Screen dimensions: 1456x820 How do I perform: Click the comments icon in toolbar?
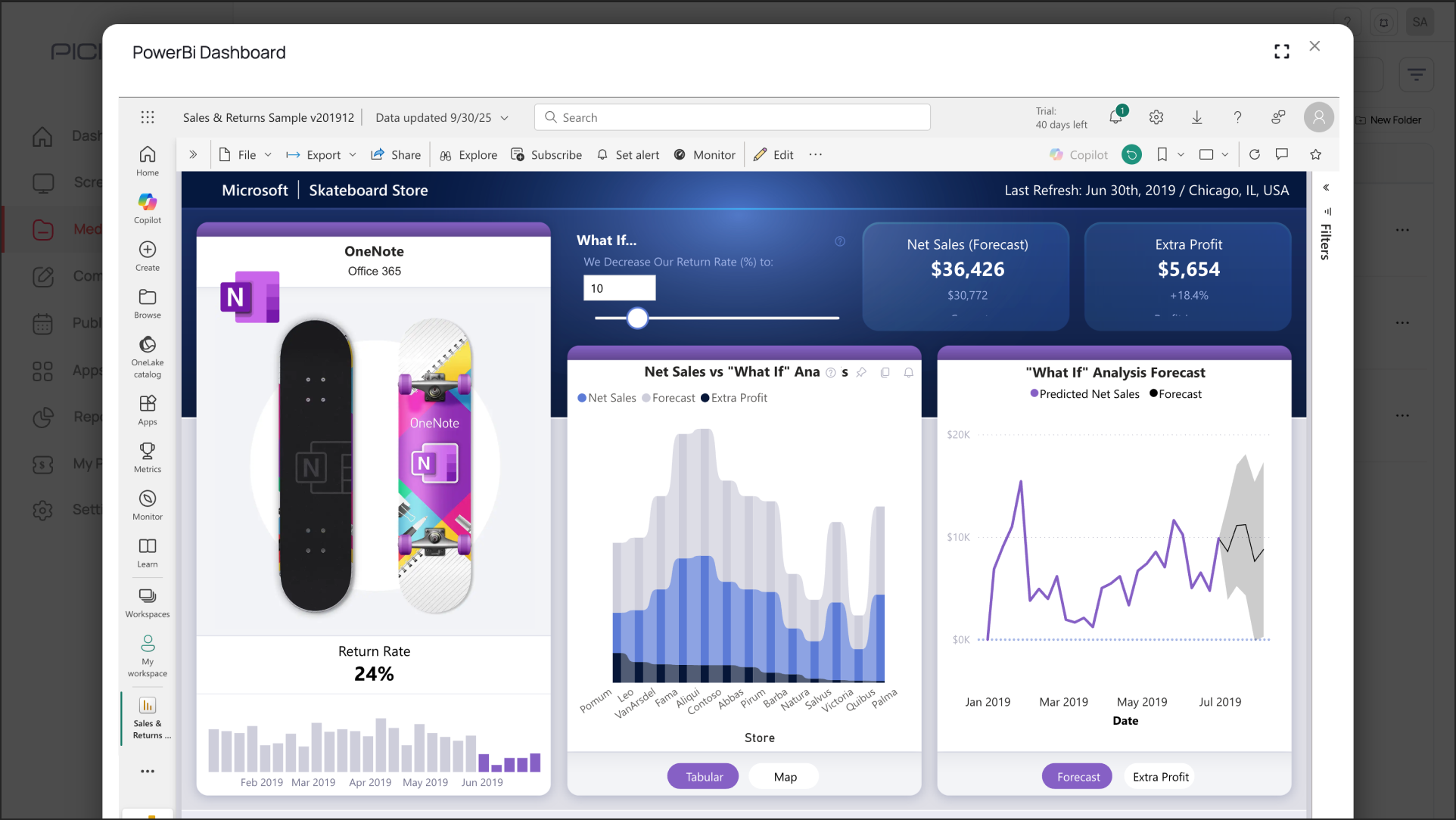tap(1281, 154)
